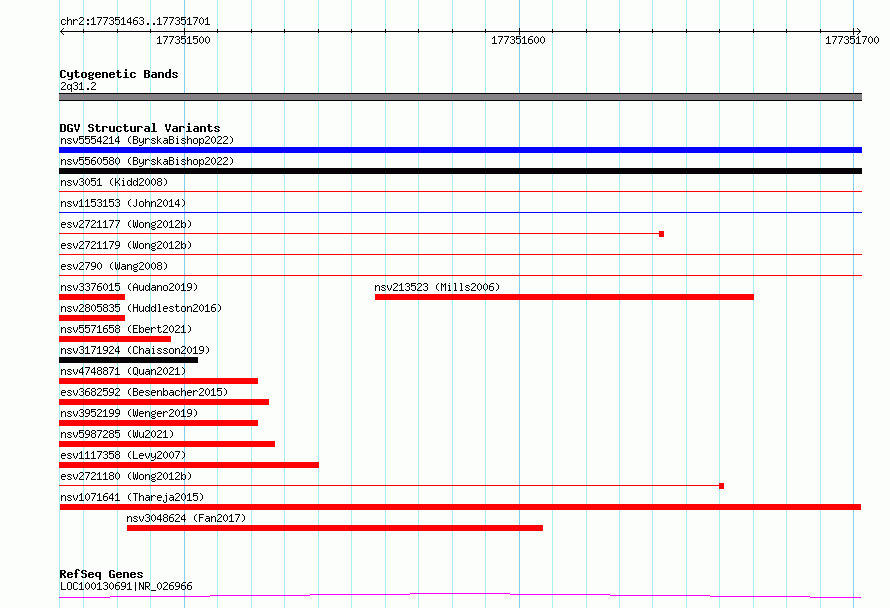
Task: Open the esv2790 (Wang2008) variant
Action: [x=114, y=266]
